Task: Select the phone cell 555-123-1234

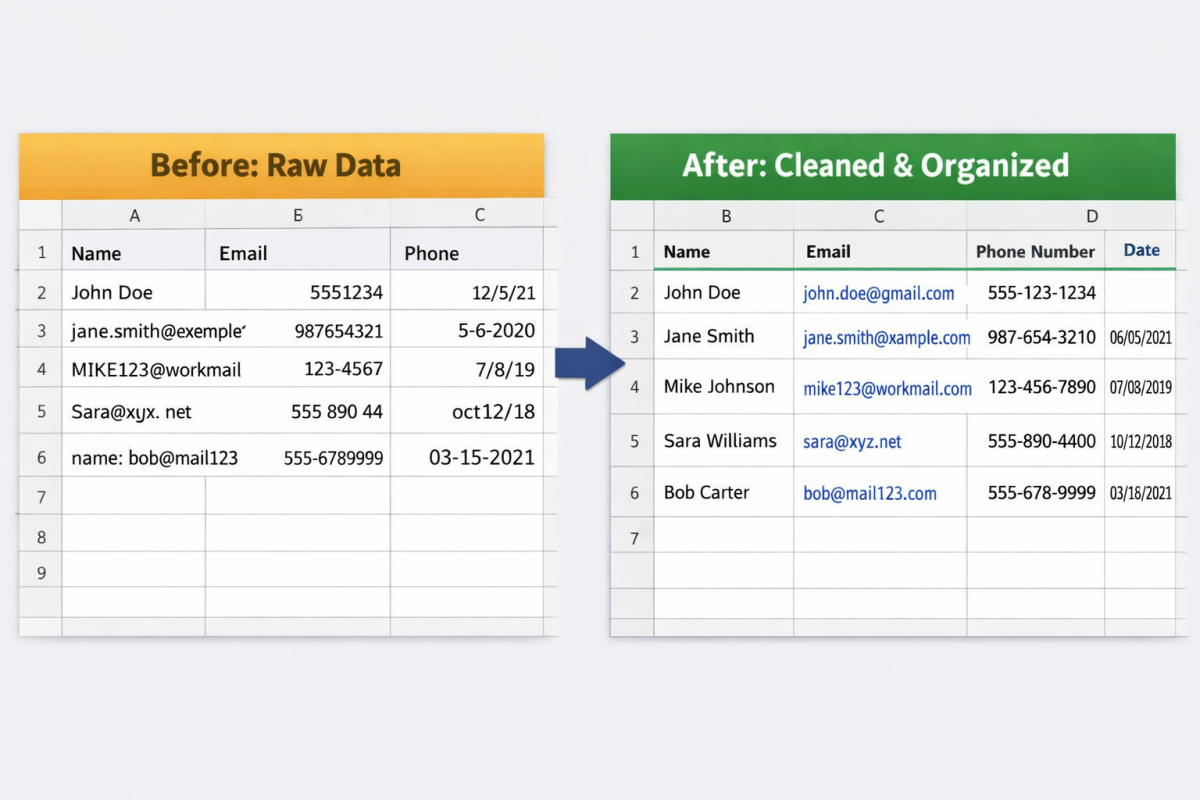Action: 1041,293
